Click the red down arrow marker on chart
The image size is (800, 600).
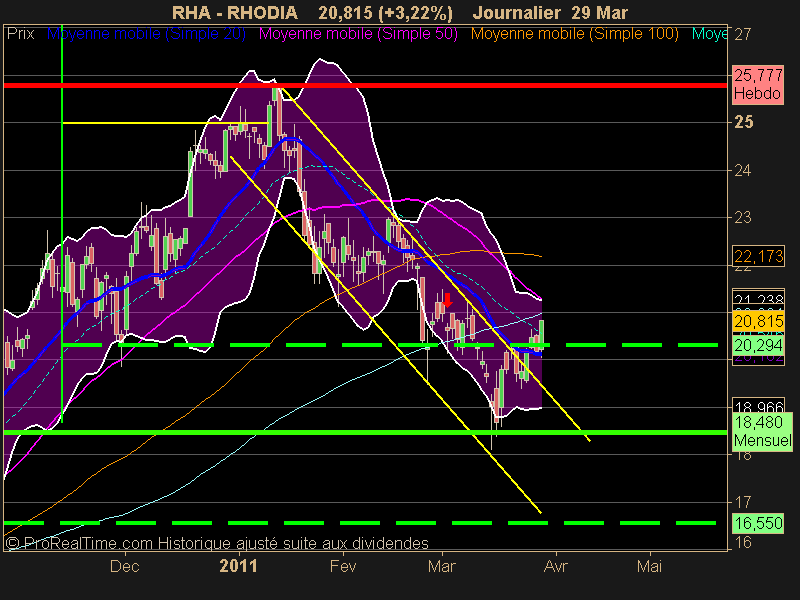pos(447,300)
